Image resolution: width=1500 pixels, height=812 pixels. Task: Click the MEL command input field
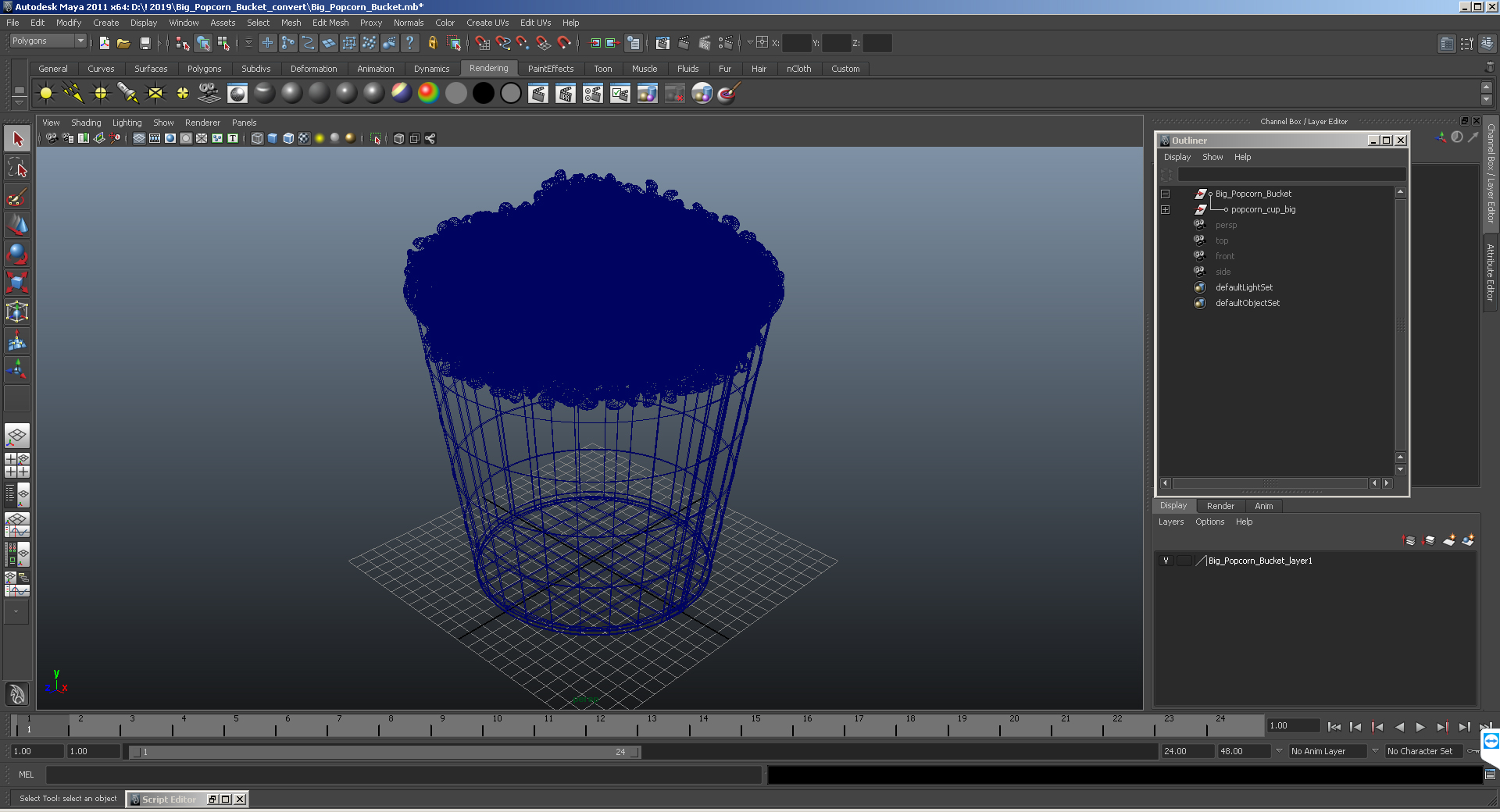coord(403,775)
